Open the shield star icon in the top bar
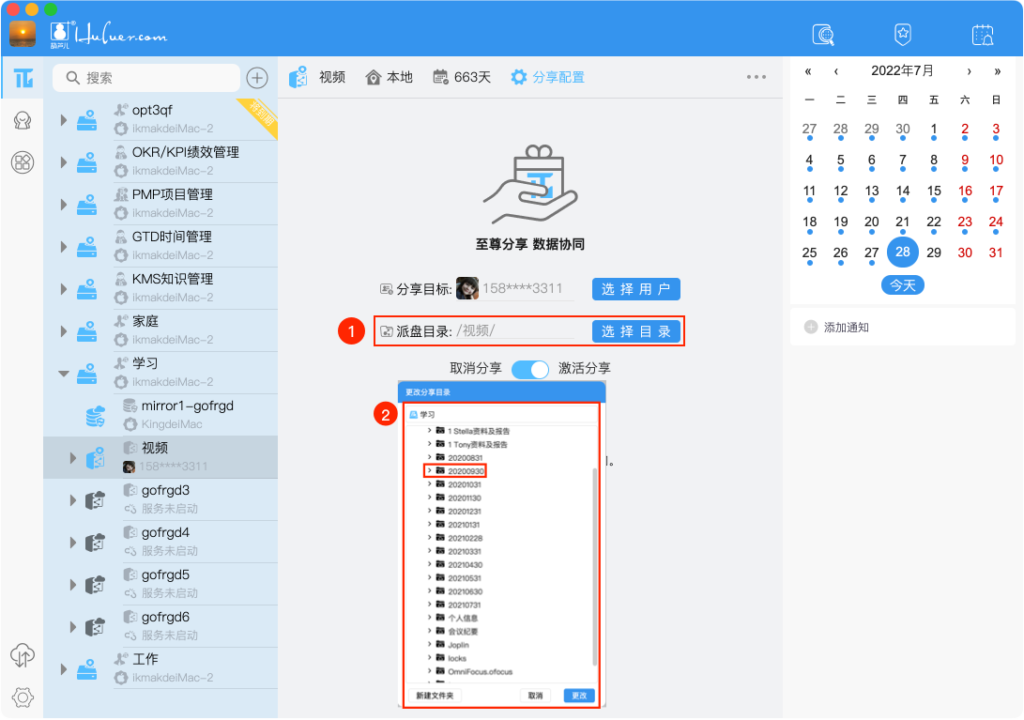1024x720 pixels. pos(903,34)
